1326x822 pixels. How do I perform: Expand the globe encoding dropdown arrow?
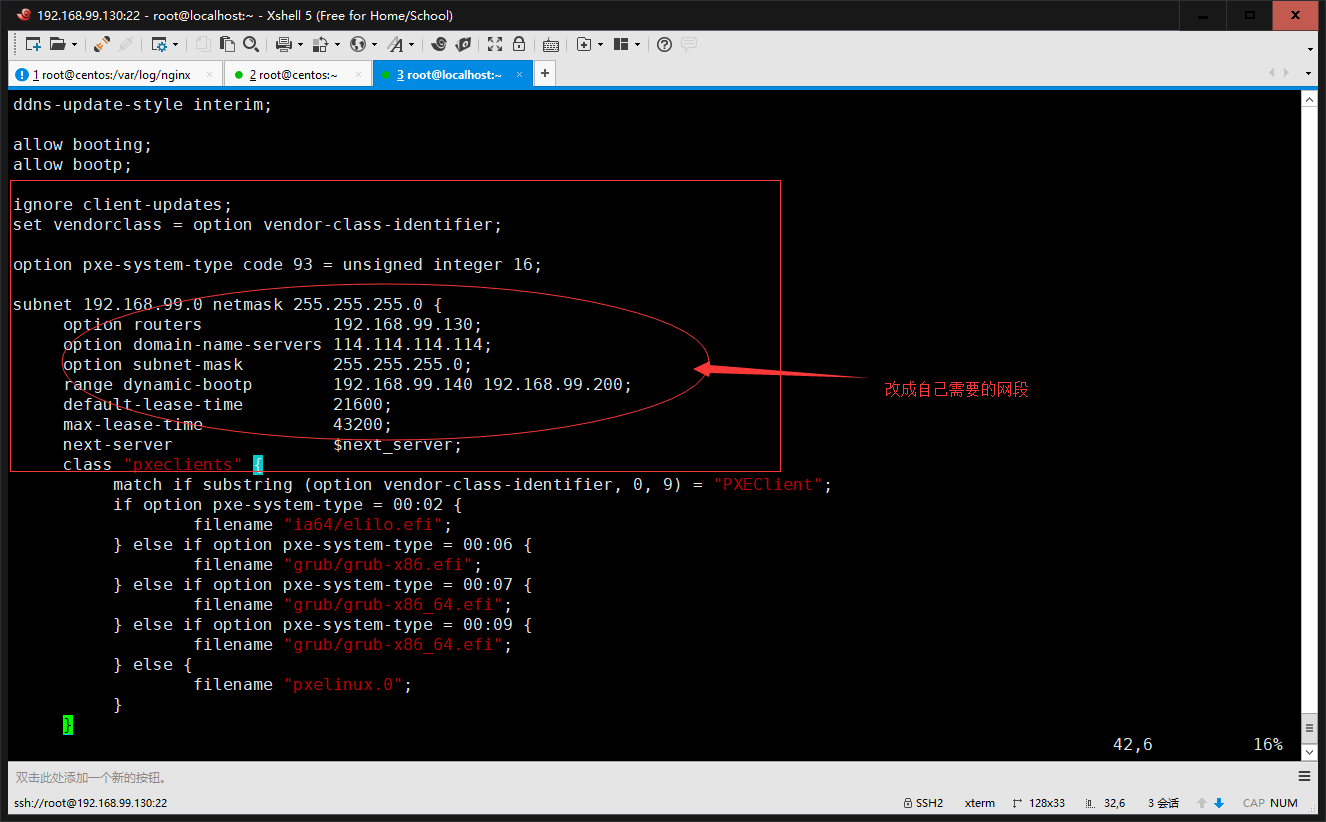coord(374,44)
